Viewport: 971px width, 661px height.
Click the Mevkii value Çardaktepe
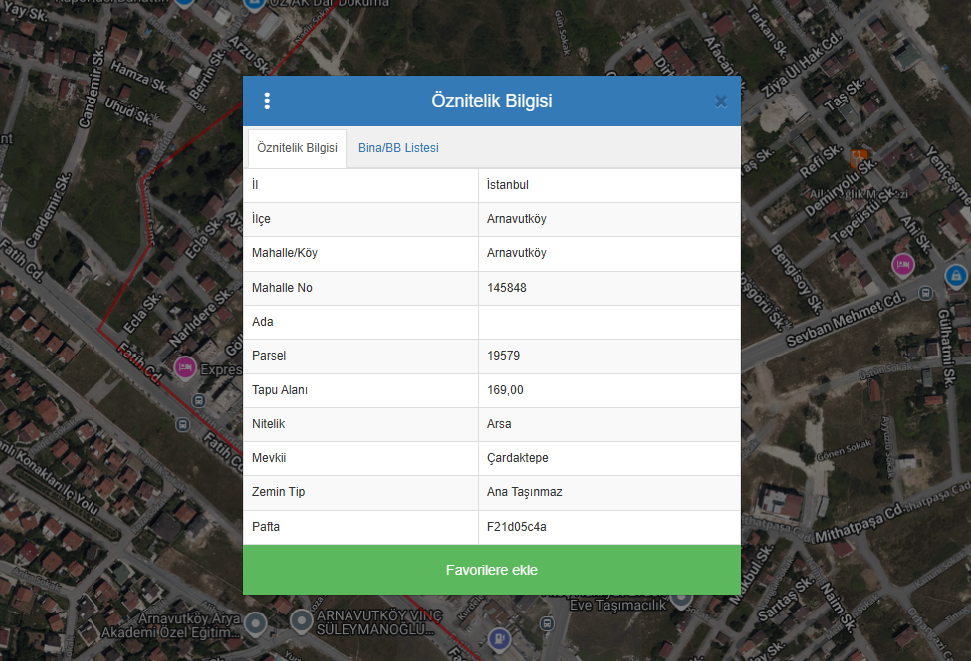click(x=517, y=458)
